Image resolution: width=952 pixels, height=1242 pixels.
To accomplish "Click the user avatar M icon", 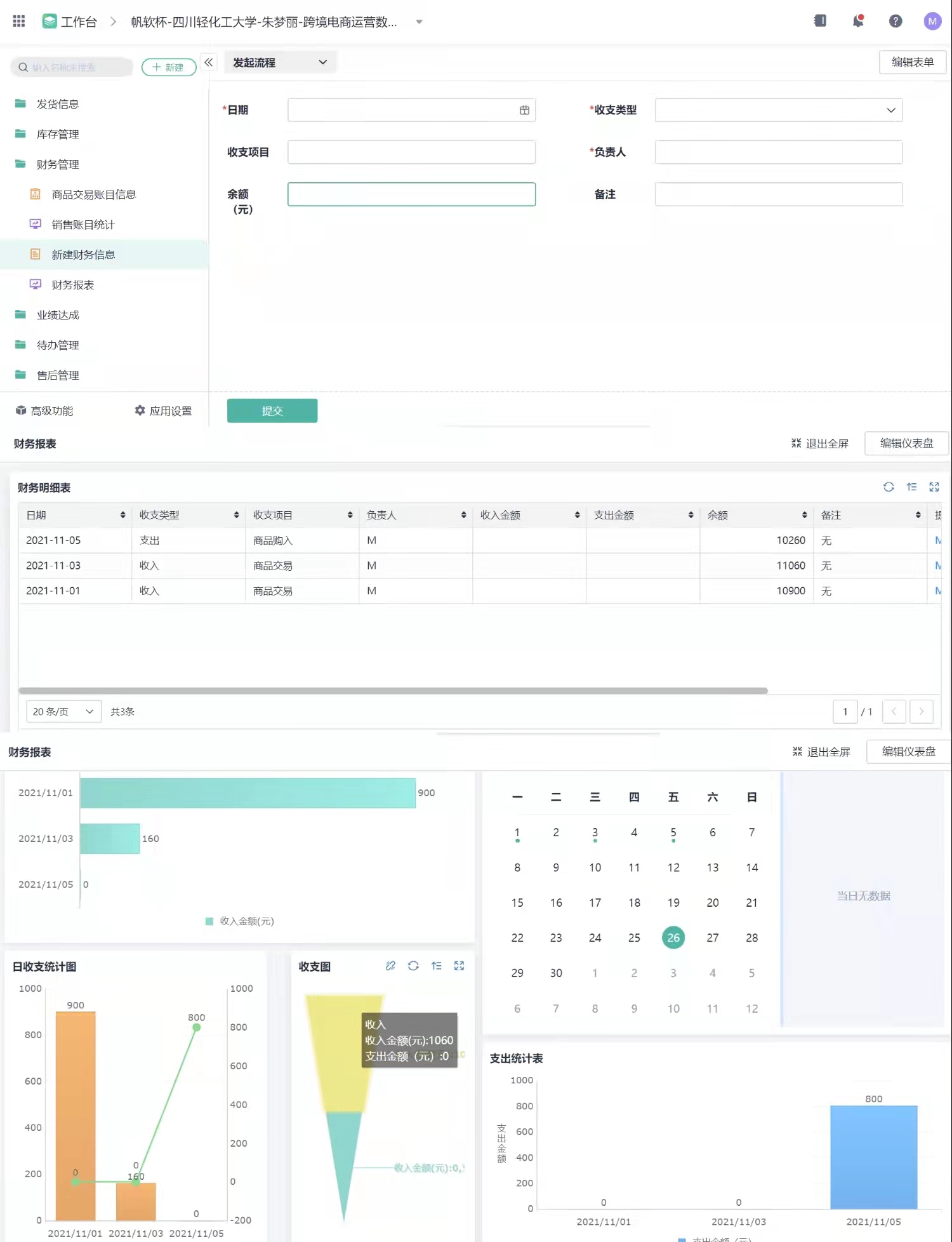I will pyautogui.click(x=932, y=22).
